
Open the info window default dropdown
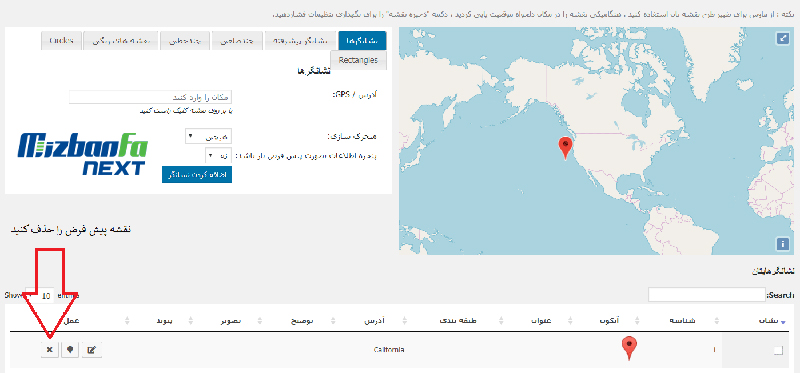point(218,155)
